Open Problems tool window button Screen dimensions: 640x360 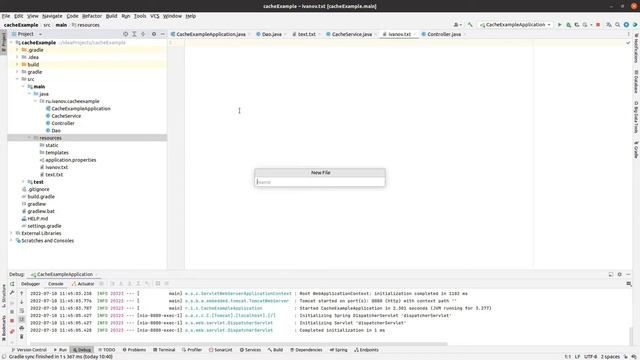pos(134,350)
